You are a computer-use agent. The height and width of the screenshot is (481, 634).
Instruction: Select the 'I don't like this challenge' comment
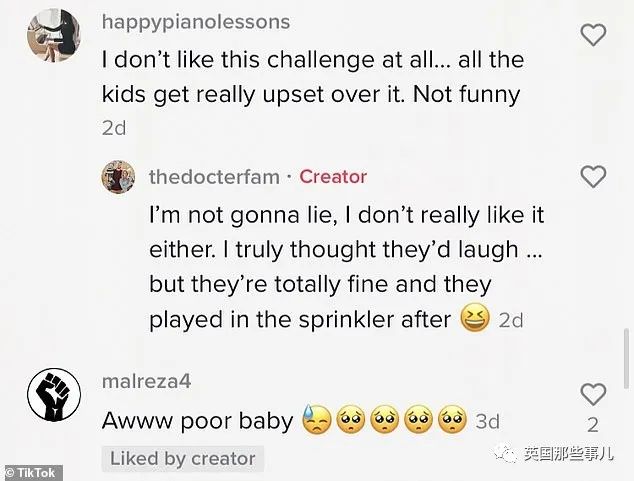pyautogui.click(x=313, y=77)
